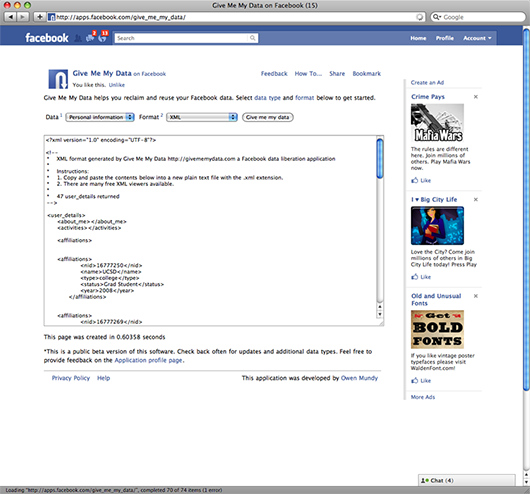Open the How To... link
The height and width of the screenshot is (494, 530).
tap(308, 73)
